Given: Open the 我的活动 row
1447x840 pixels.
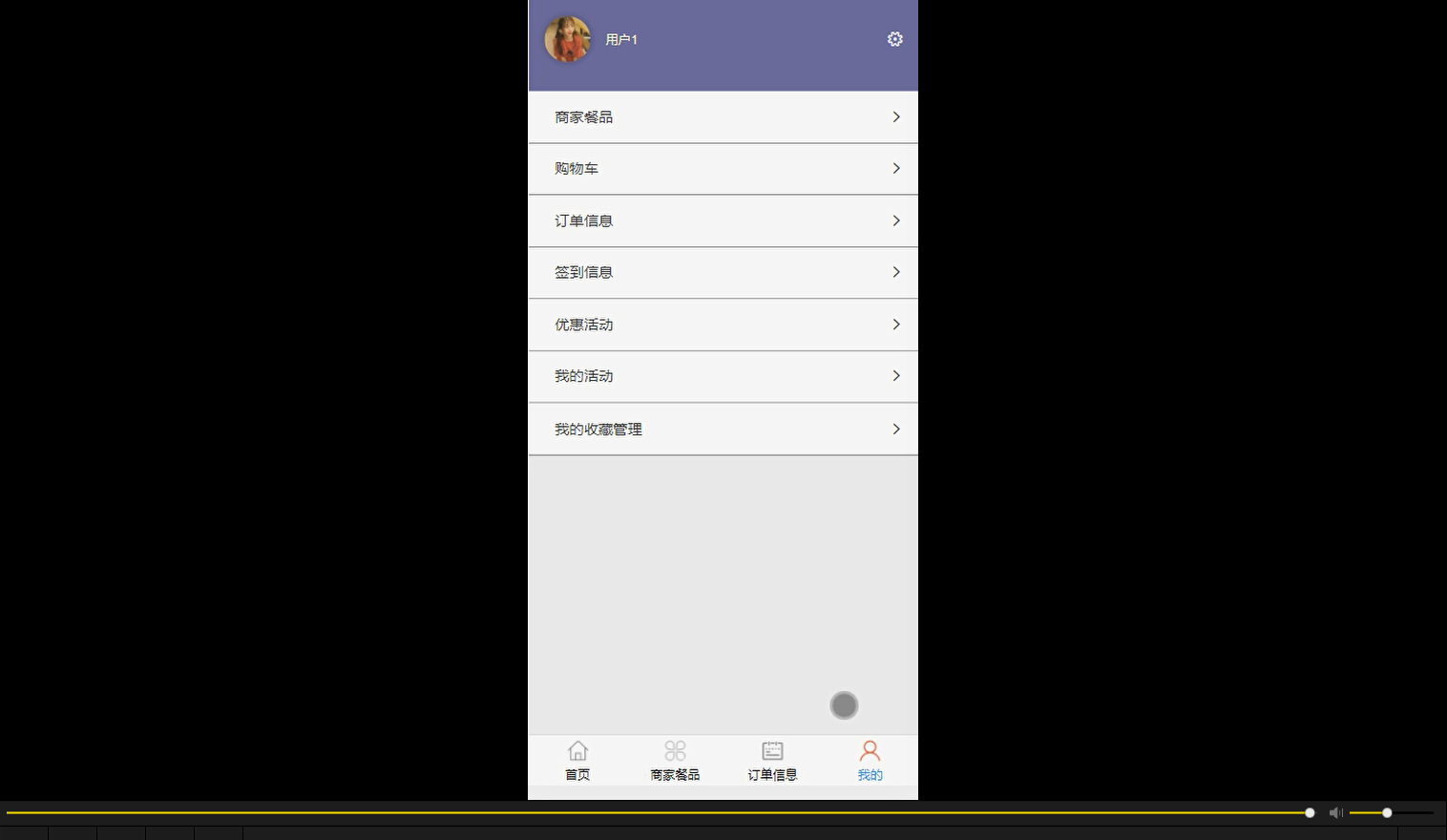Looking at the screenshot, I should click(x=723, y=377).
